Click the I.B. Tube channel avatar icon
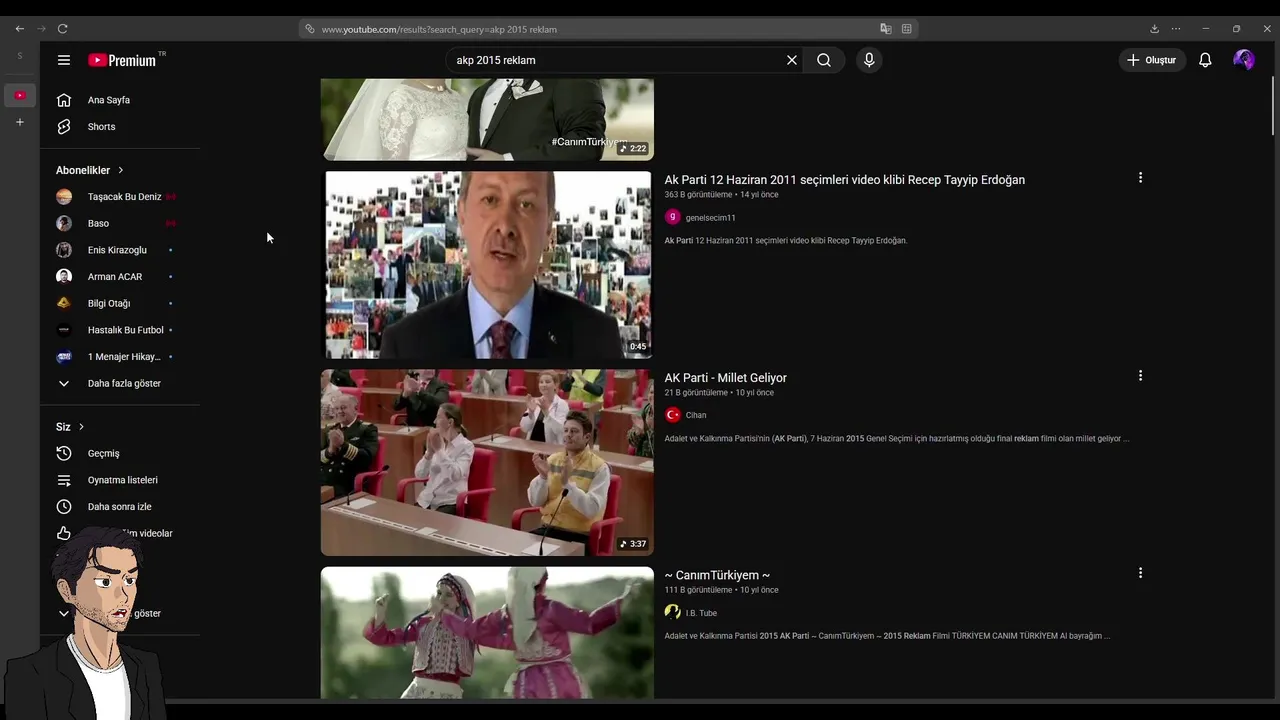This screenshot has height=720, width=1280. pos(673,612)
